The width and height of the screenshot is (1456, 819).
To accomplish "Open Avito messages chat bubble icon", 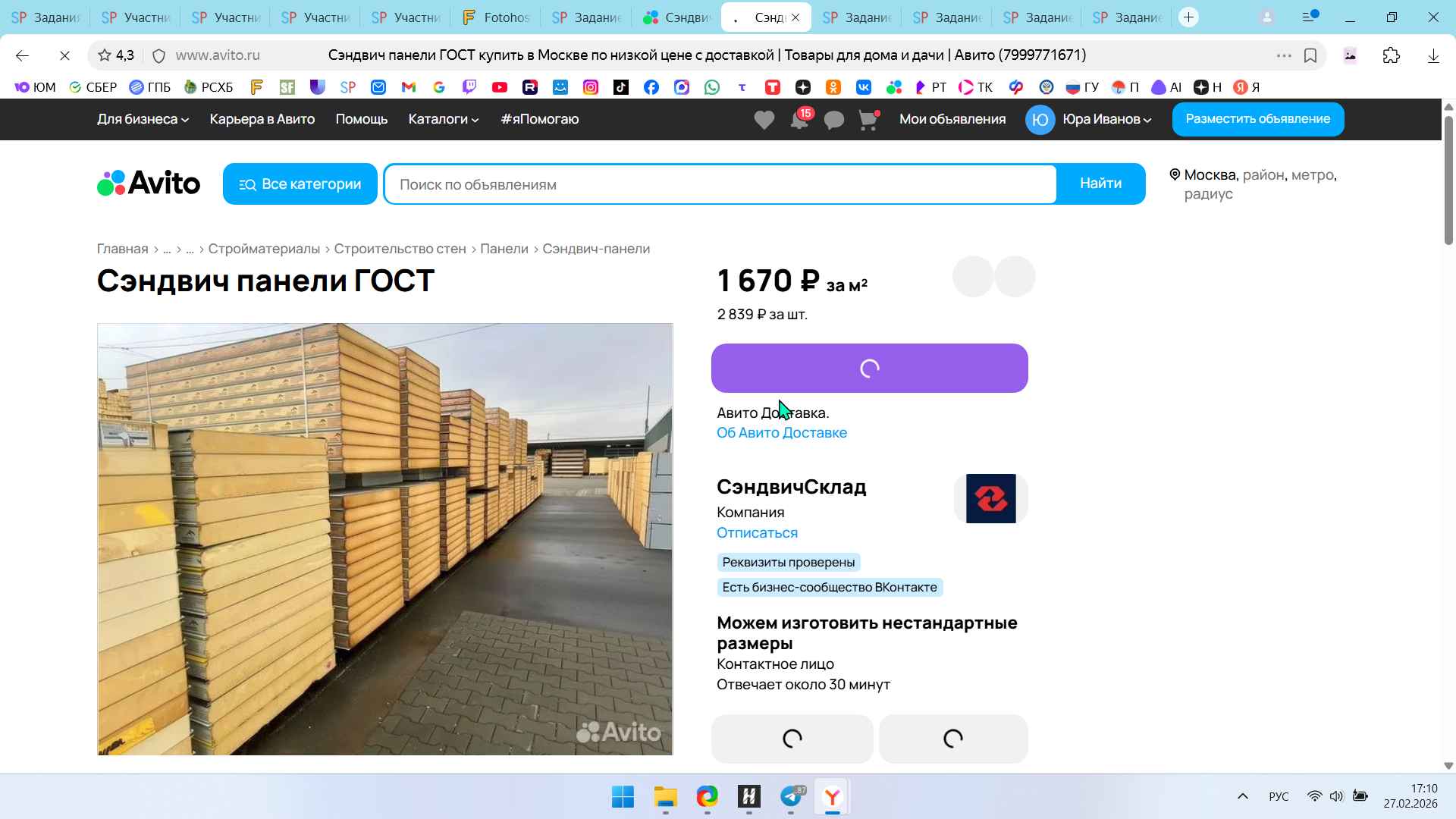I will tap(833, 120).
